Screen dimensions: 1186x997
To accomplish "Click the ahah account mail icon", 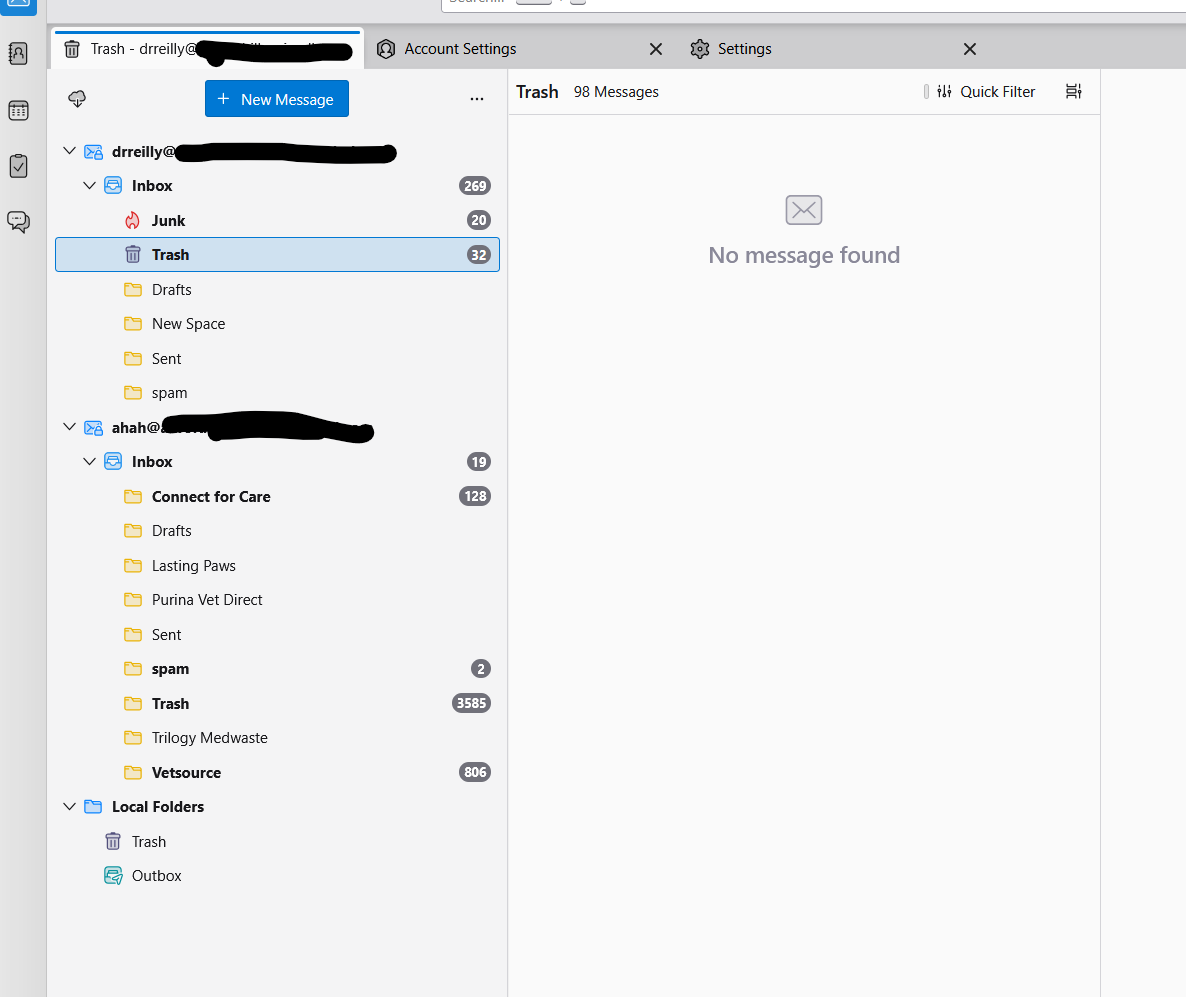I will point(93,428).
